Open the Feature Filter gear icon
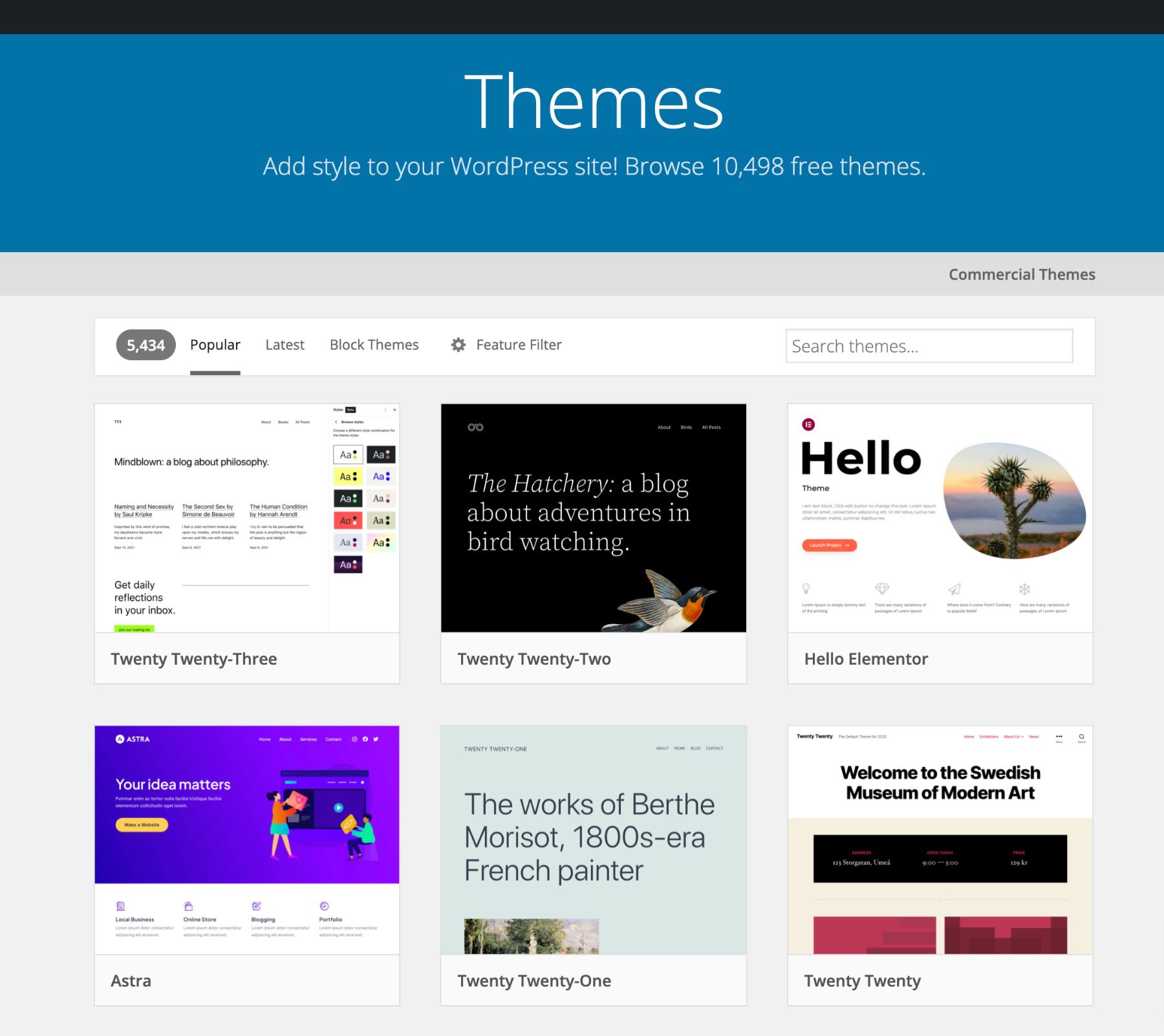 458,345
